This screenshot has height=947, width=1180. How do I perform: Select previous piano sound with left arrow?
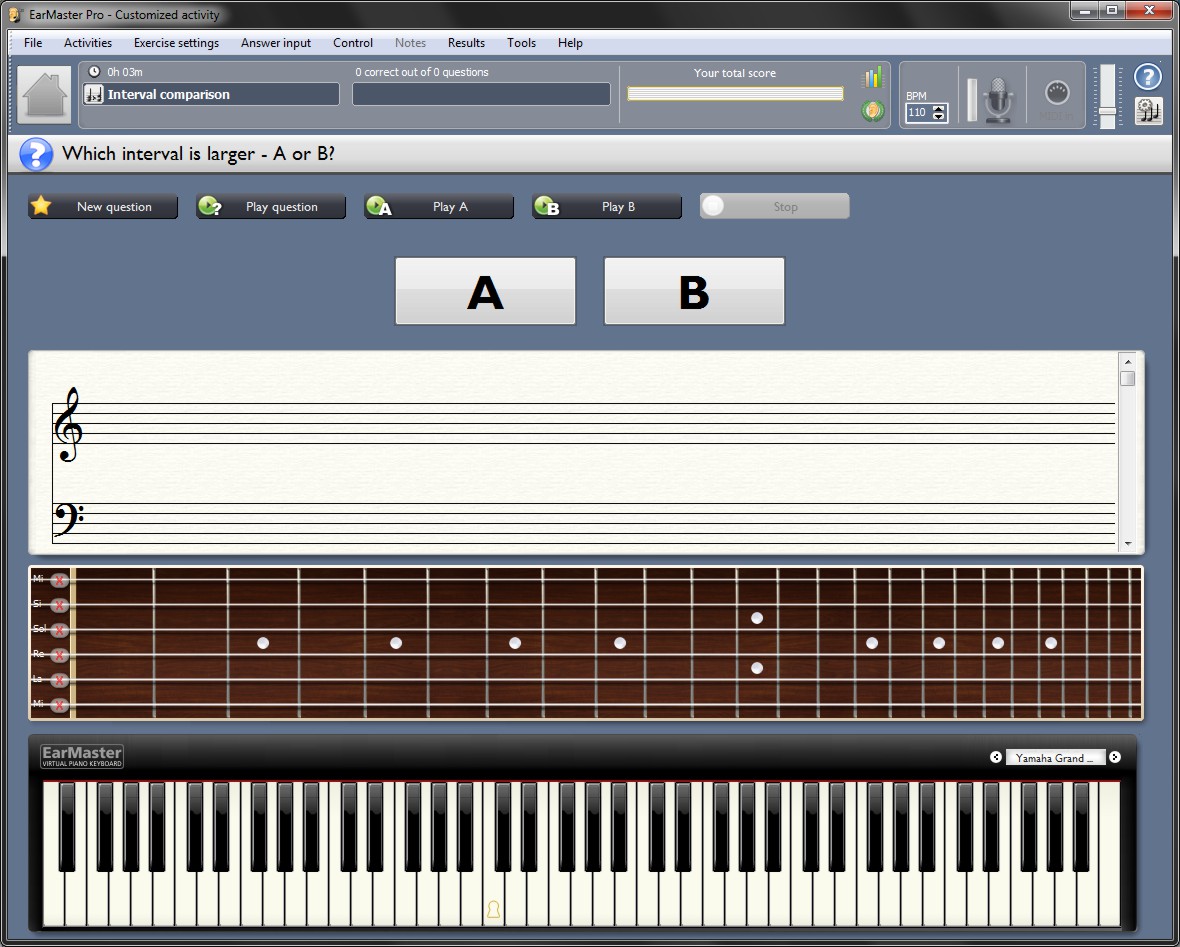(996, 757)
